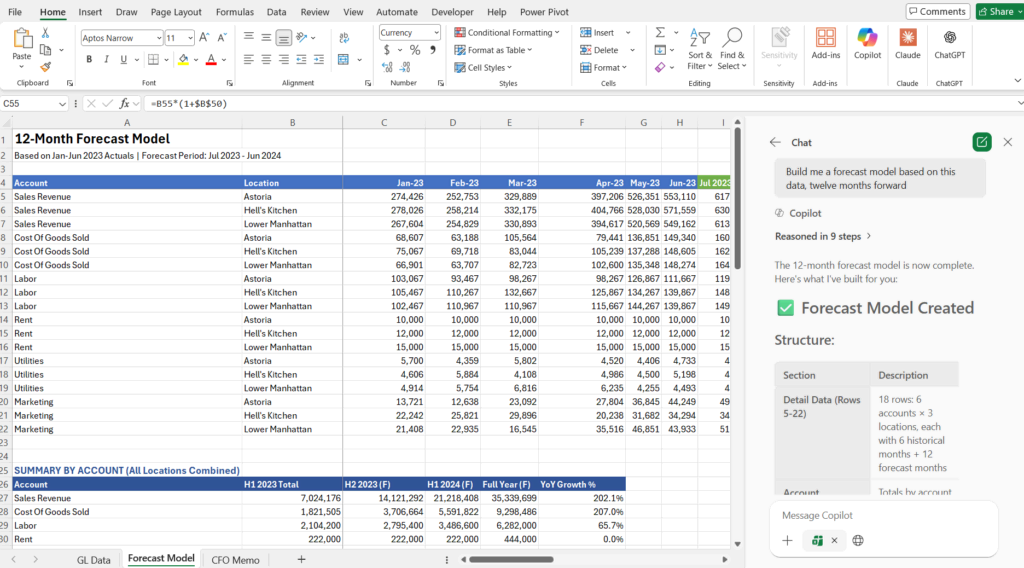Toggle Bottom Align
Viewport: 1024px width, 568px height.
point(283,38)
